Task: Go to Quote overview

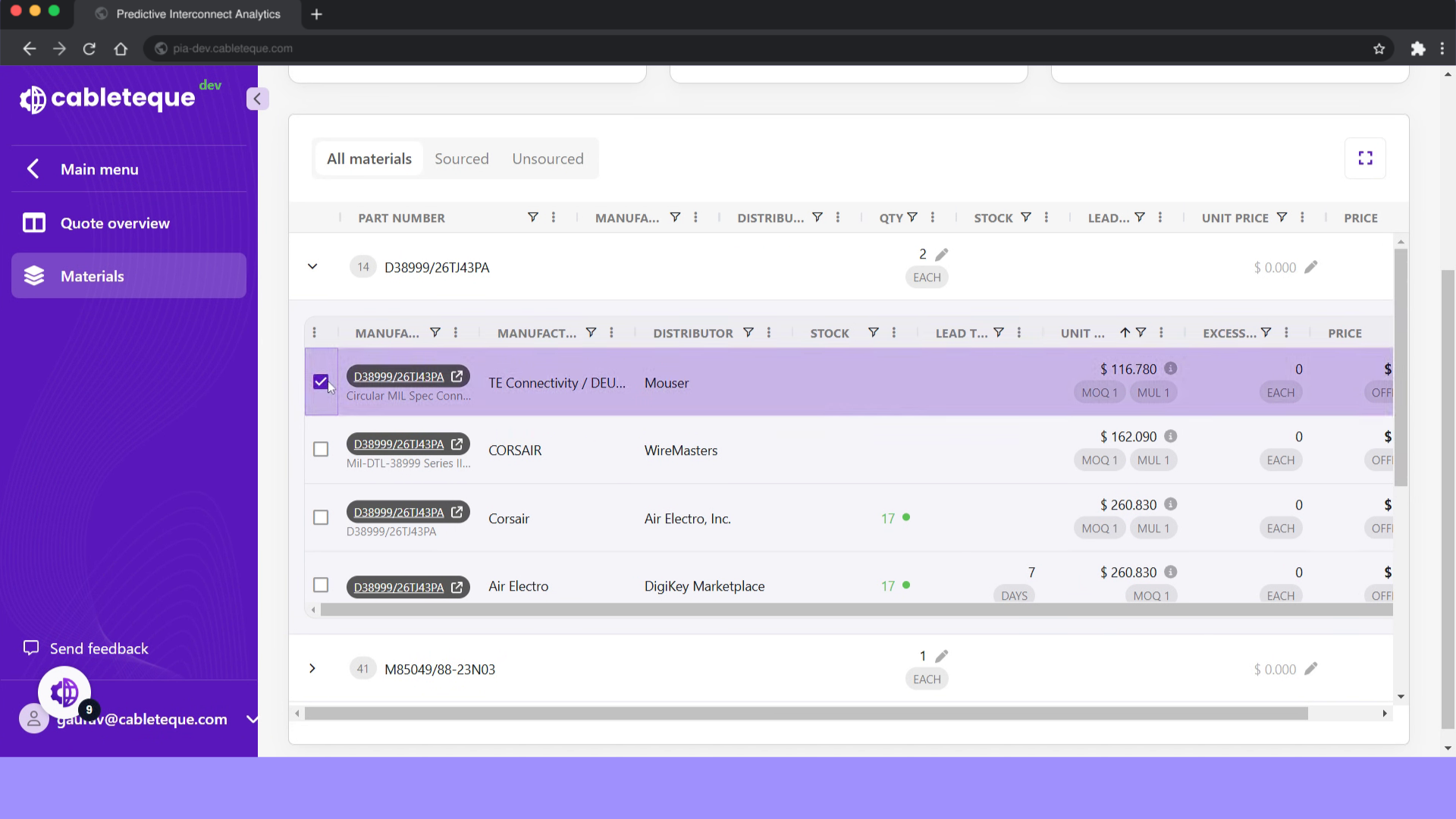Action: [115, 223]
